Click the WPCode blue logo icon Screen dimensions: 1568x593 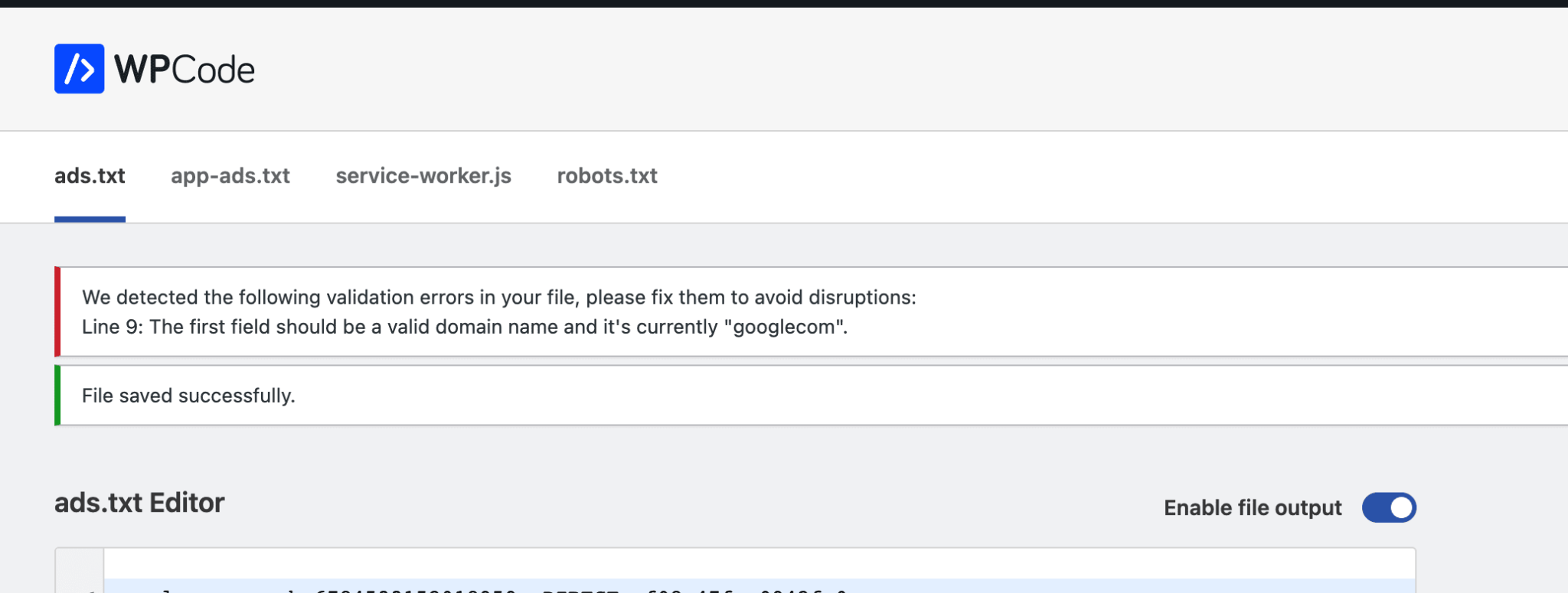(x=79, y=69)
